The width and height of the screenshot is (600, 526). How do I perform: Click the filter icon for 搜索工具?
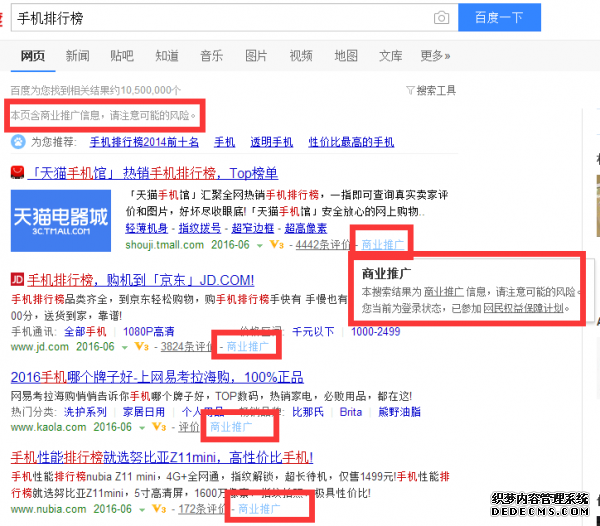point(410,91)
